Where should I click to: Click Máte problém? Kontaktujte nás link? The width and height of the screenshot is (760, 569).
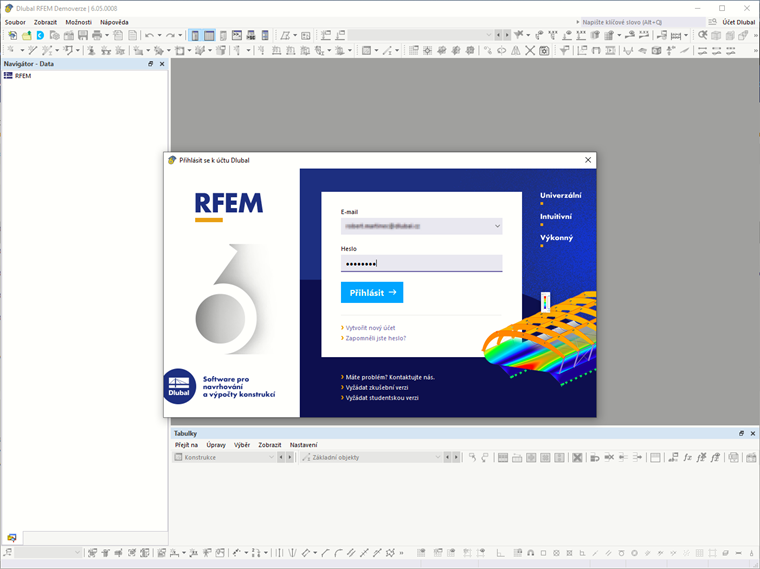pyautogui.click(x=390, y=377)
